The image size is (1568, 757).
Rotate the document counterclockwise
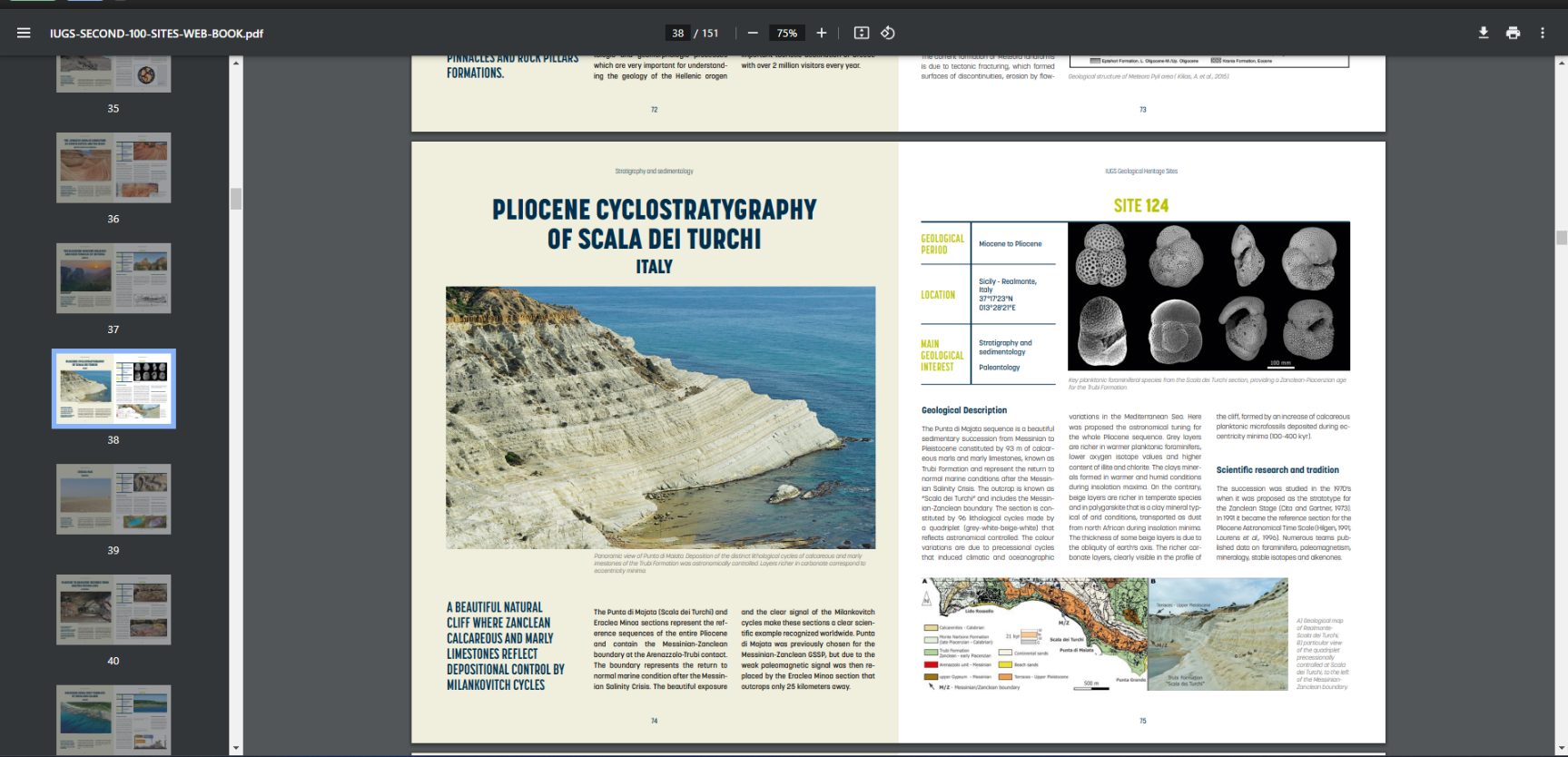(888, 33)
